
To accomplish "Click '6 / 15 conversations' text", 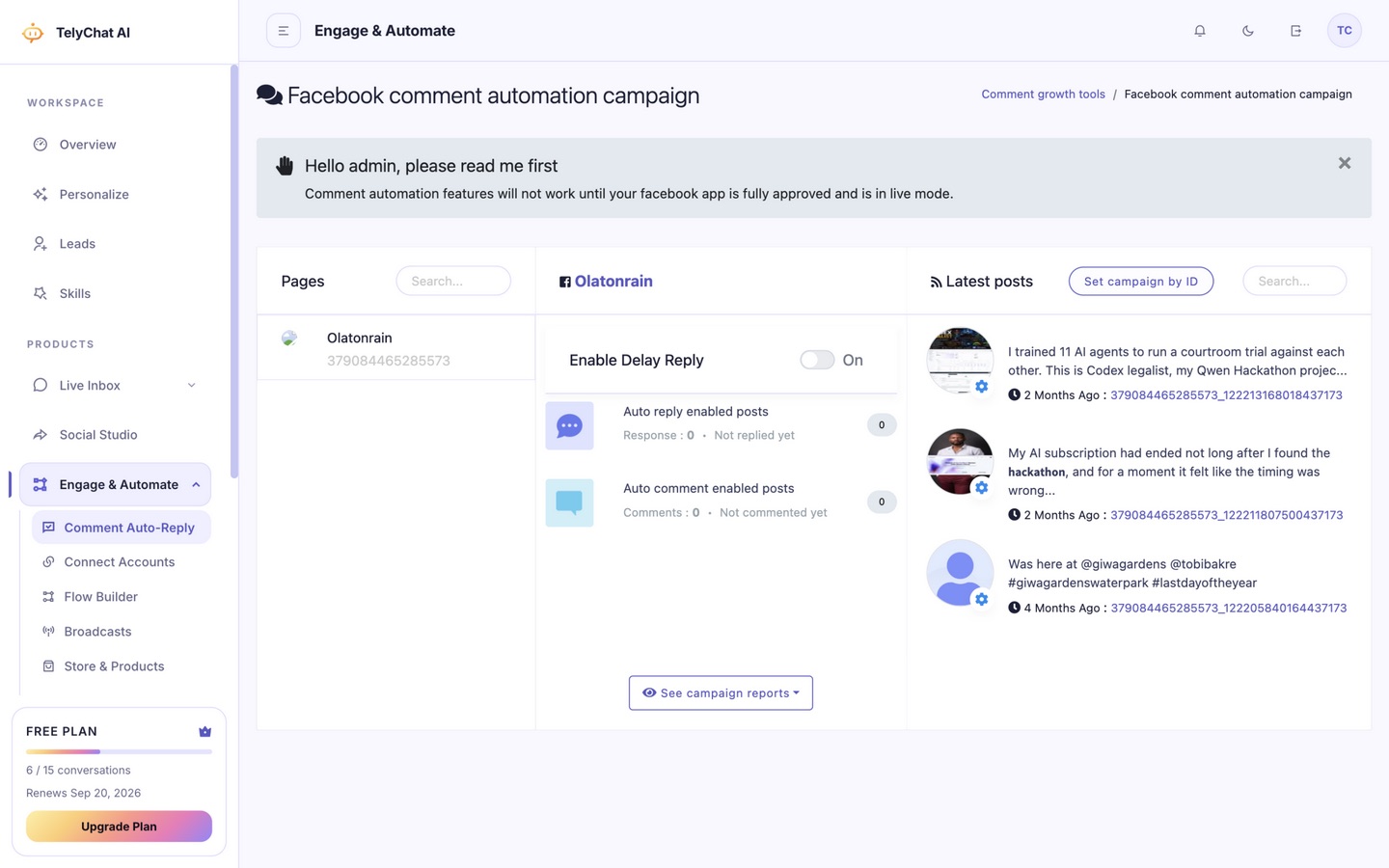I will pos(78,771).
